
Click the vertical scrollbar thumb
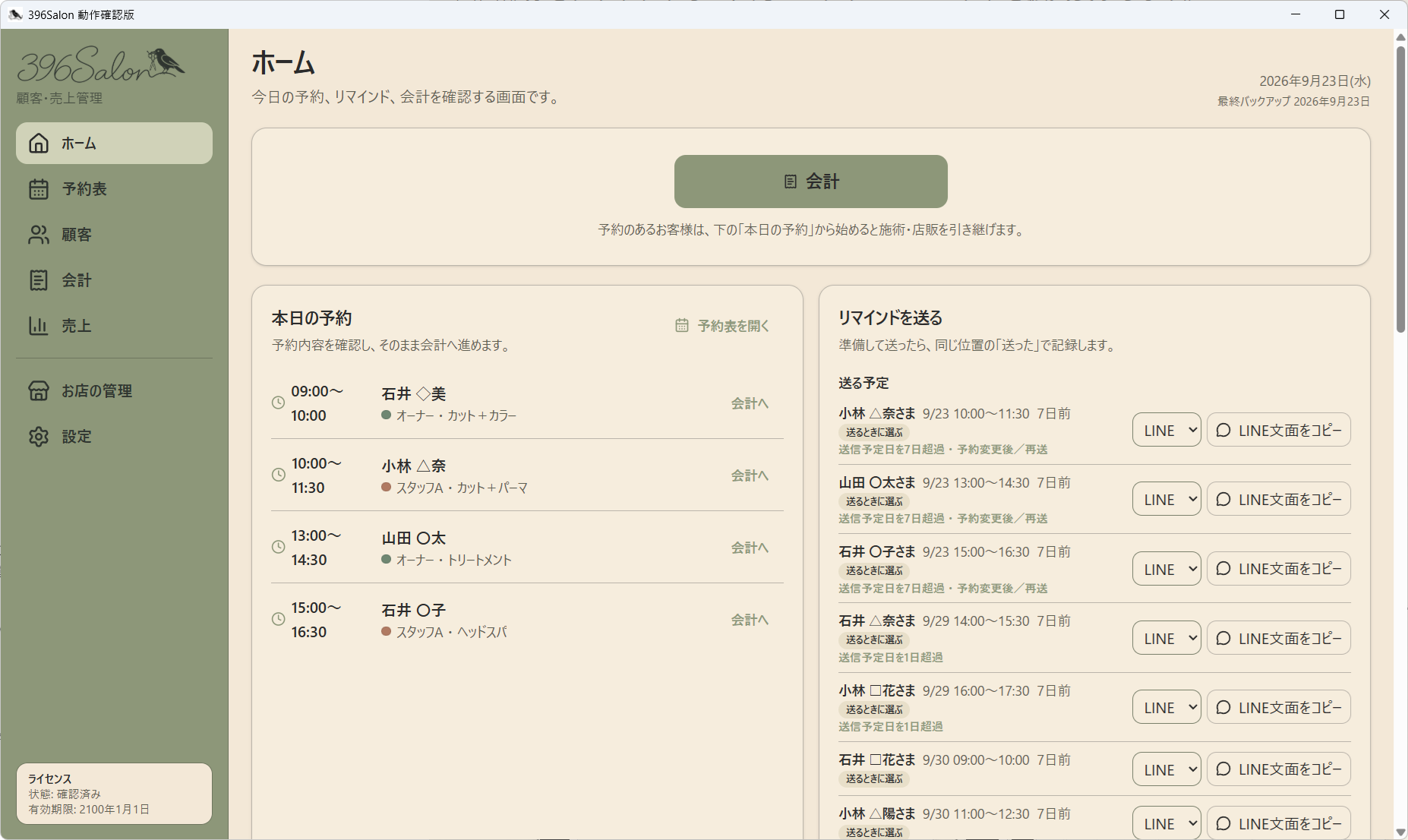click(1400, 189)
